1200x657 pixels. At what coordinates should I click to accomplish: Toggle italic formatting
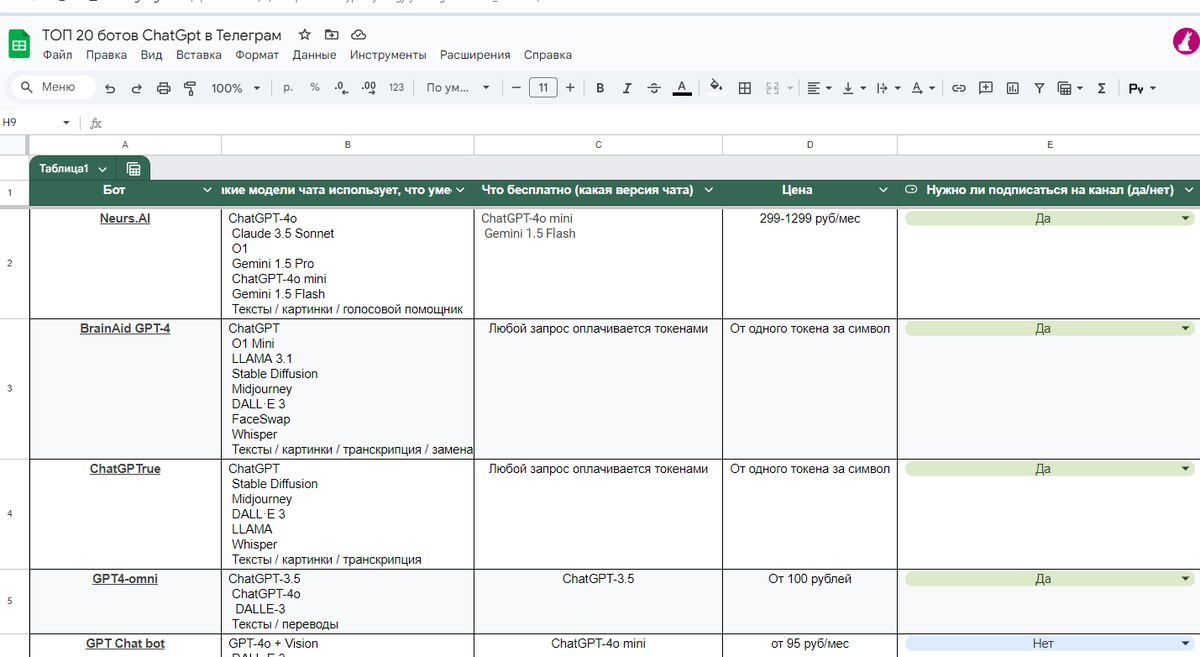pos(627,88)
